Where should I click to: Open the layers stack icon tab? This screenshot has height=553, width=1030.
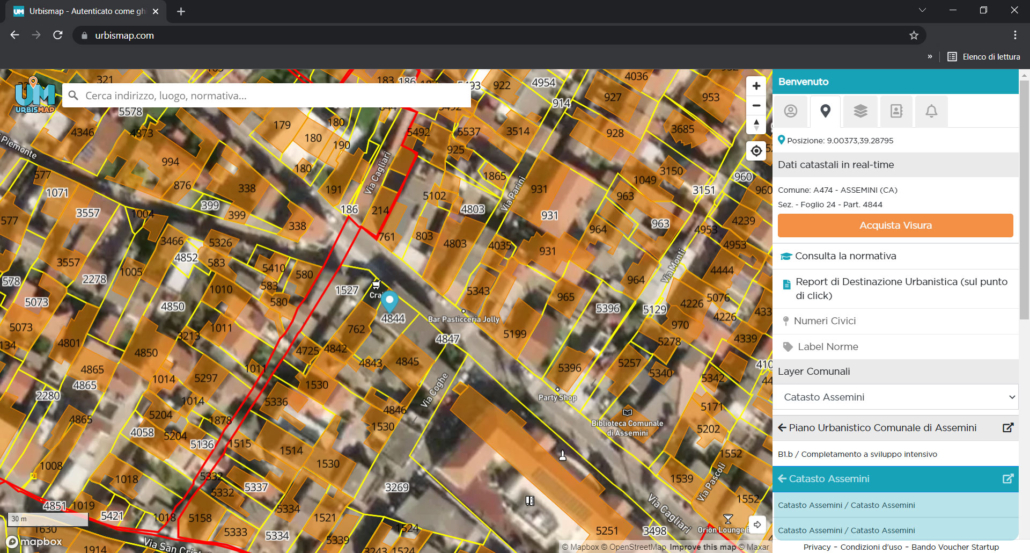coord(861,111)
